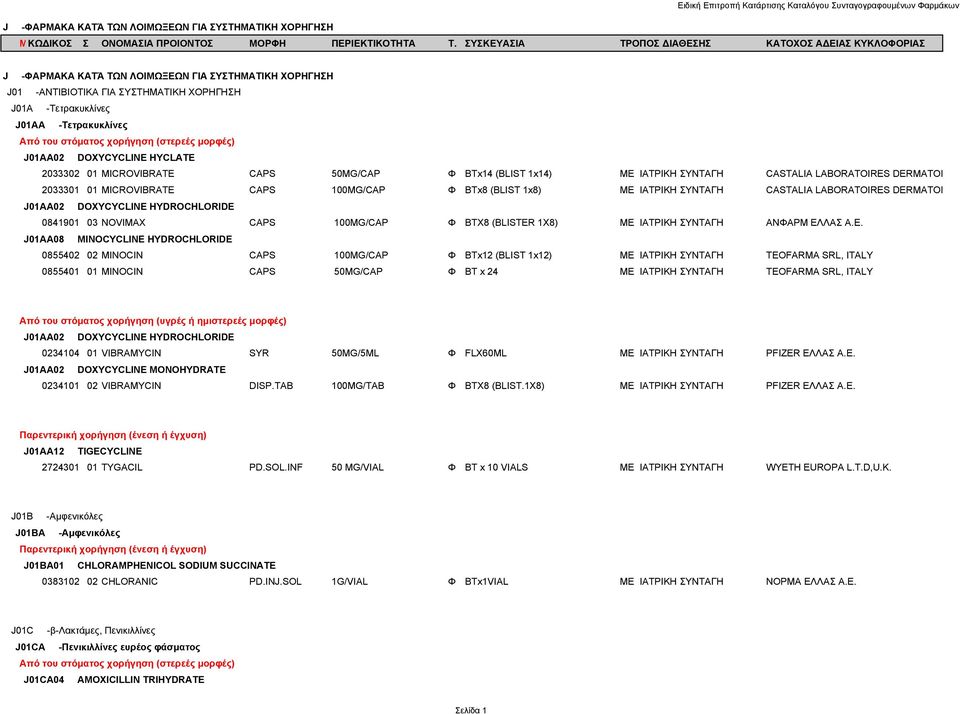Screen dimensions: 960x714
Task: Click ΜΕ ΙΑΤΡΙΚΗ ΣΥΝΤΑΓΗ for TYGACIL row
Action: [x=671, y=468]
